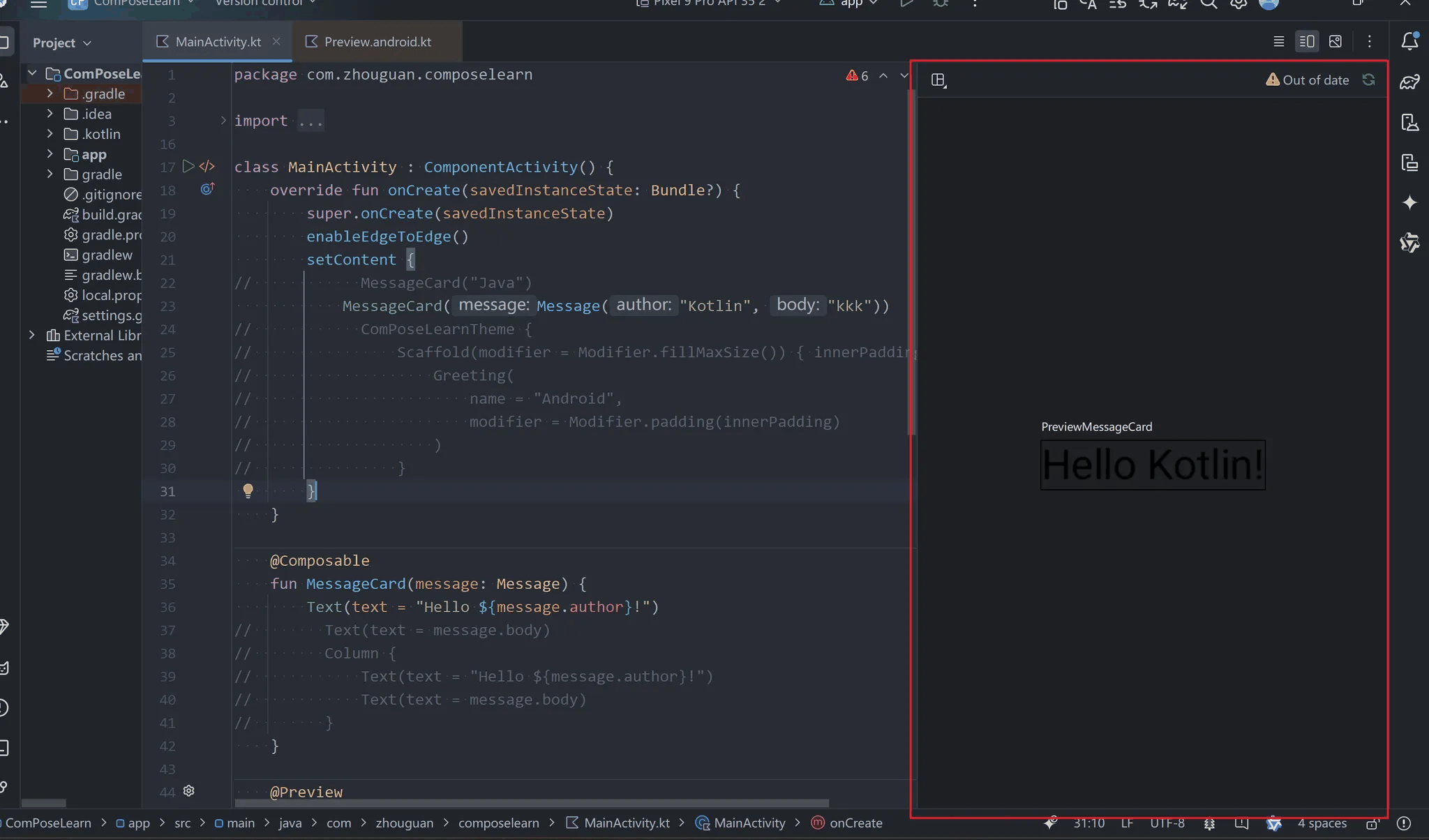Open Gemini sparkle tool window
1429x840 pixels.
pyautogui.click(x=1409, y=202)
